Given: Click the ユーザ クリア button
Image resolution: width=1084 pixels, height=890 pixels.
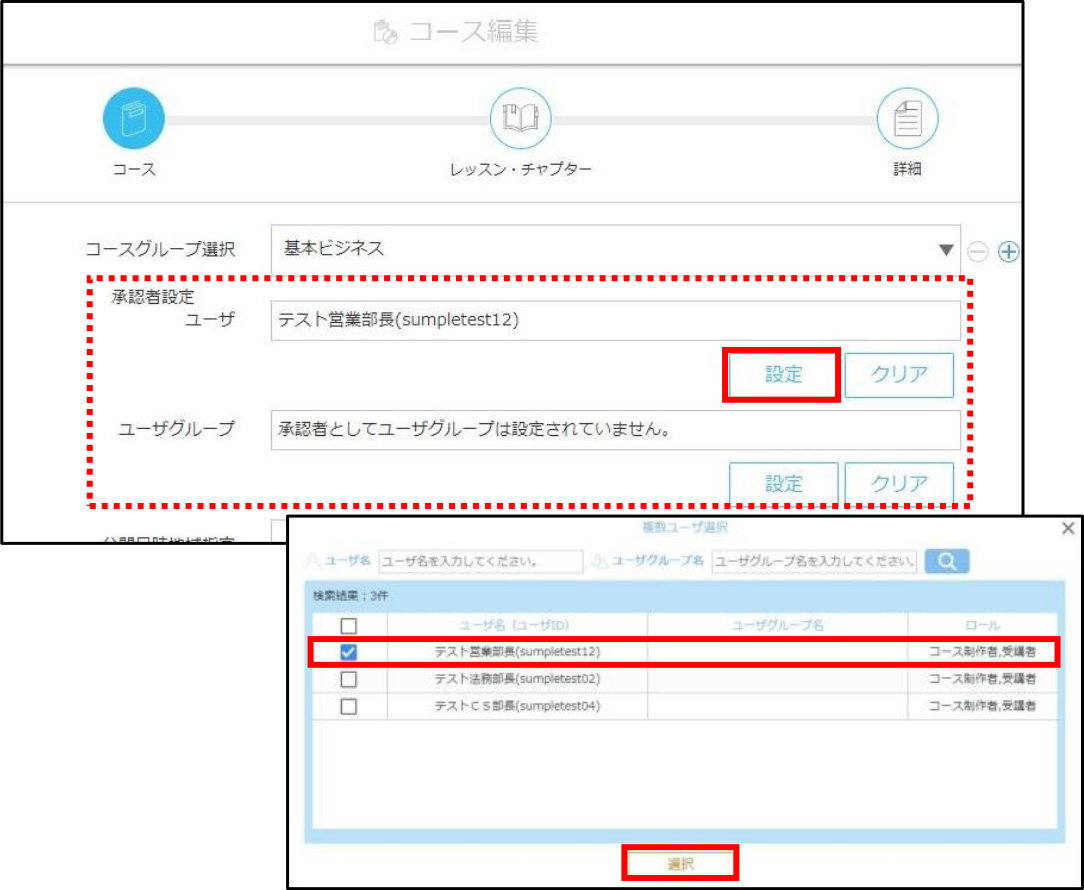Looking at the screenshot, I should 899,375.
